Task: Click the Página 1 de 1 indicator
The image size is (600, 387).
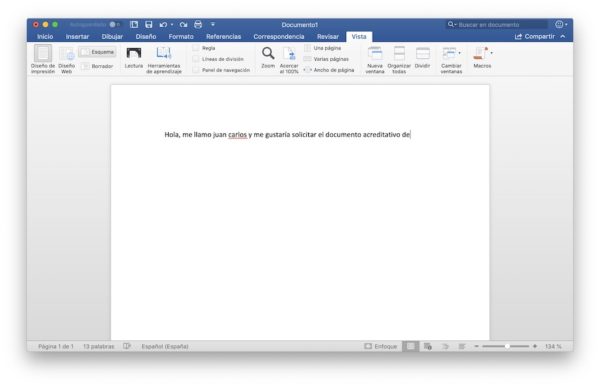Action: click(55, 346)
